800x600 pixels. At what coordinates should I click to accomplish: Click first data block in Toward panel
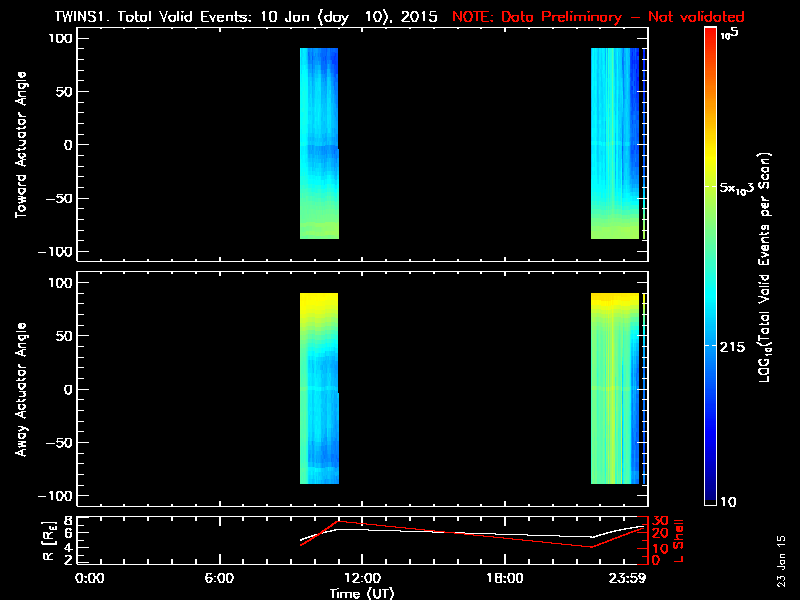pos(319,143)
